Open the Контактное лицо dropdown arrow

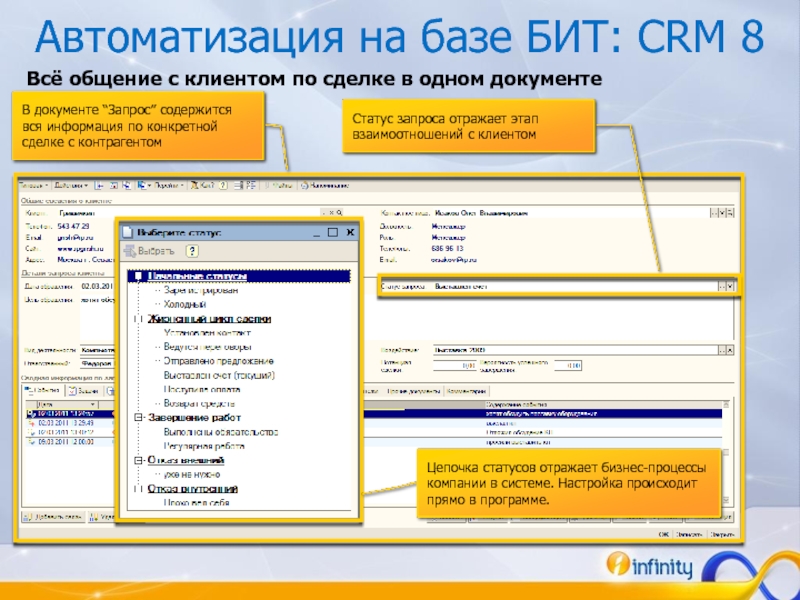[x=722, y=213]
